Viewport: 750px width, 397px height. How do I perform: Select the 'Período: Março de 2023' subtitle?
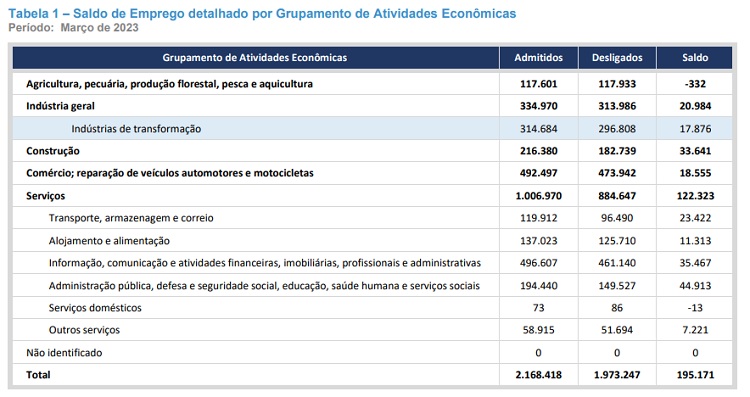click(x=73, y=28)
